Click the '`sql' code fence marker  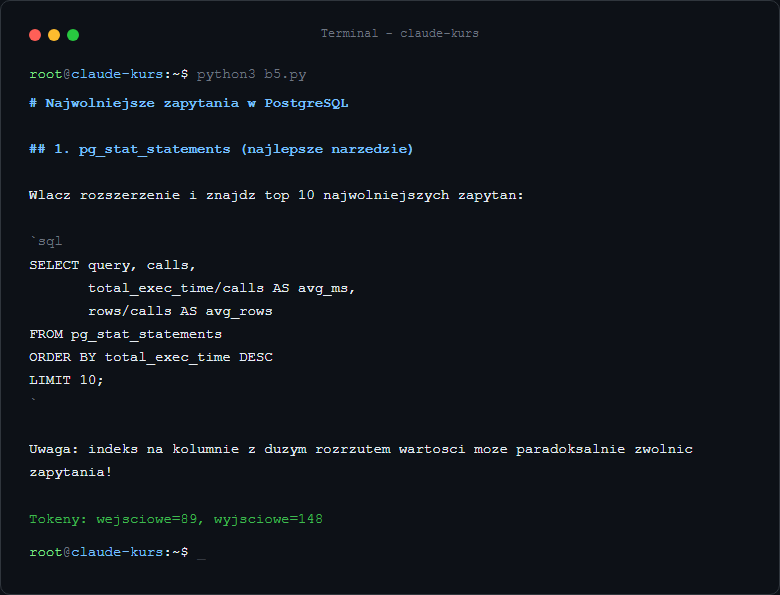(x=46, y=241)
